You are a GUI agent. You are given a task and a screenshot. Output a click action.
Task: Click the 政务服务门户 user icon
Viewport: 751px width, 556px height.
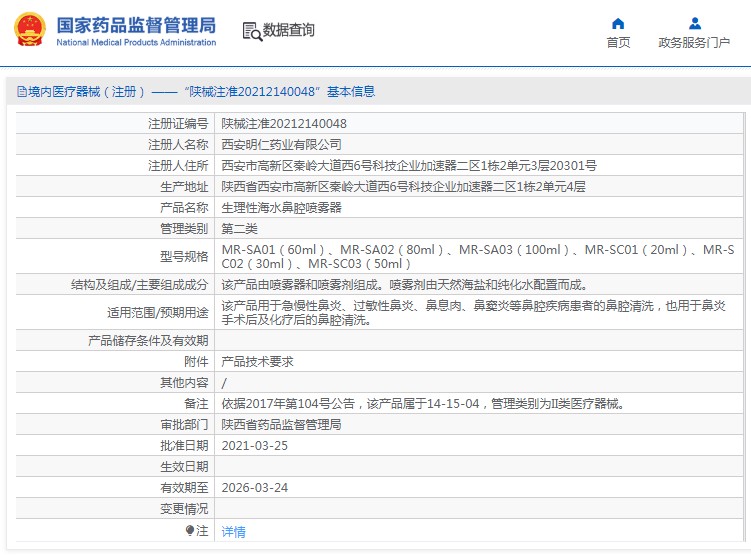tap(694, 23)
